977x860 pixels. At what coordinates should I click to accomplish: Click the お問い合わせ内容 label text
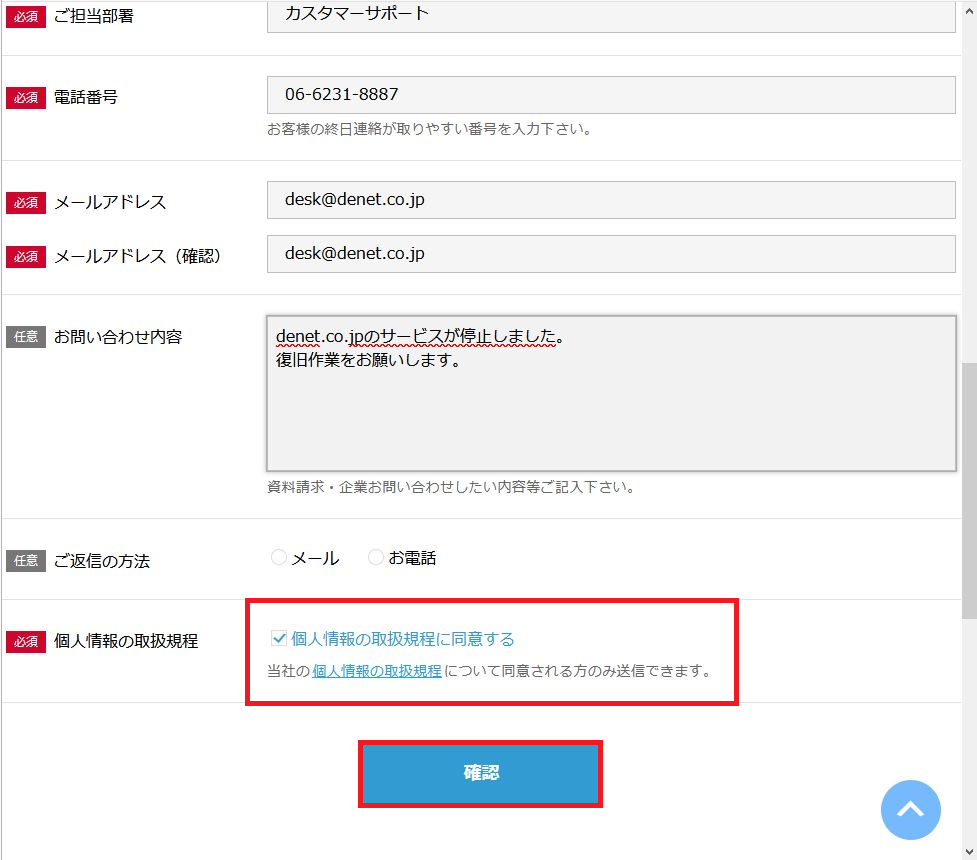pos(118,337)
